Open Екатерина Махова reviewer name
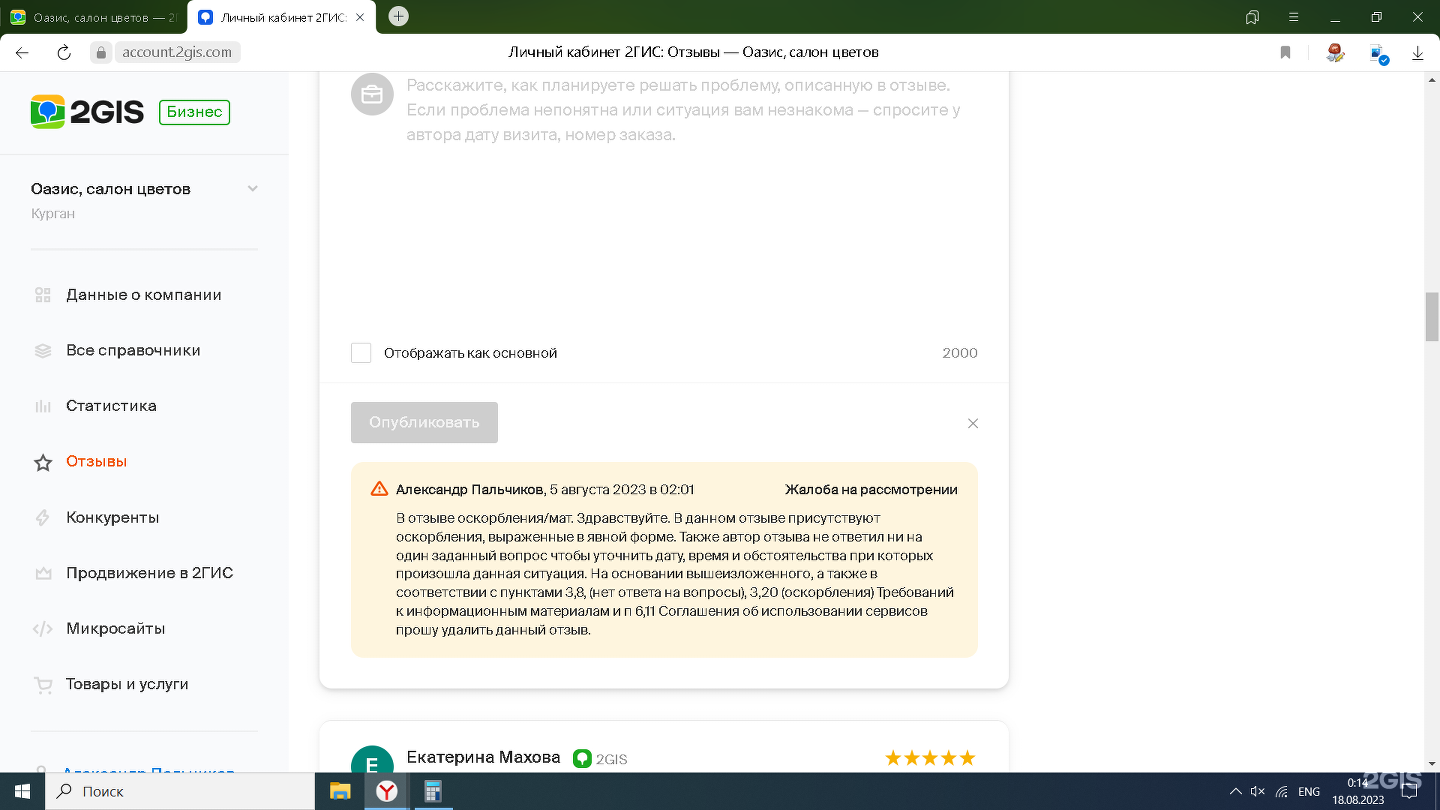 point(483,758)
